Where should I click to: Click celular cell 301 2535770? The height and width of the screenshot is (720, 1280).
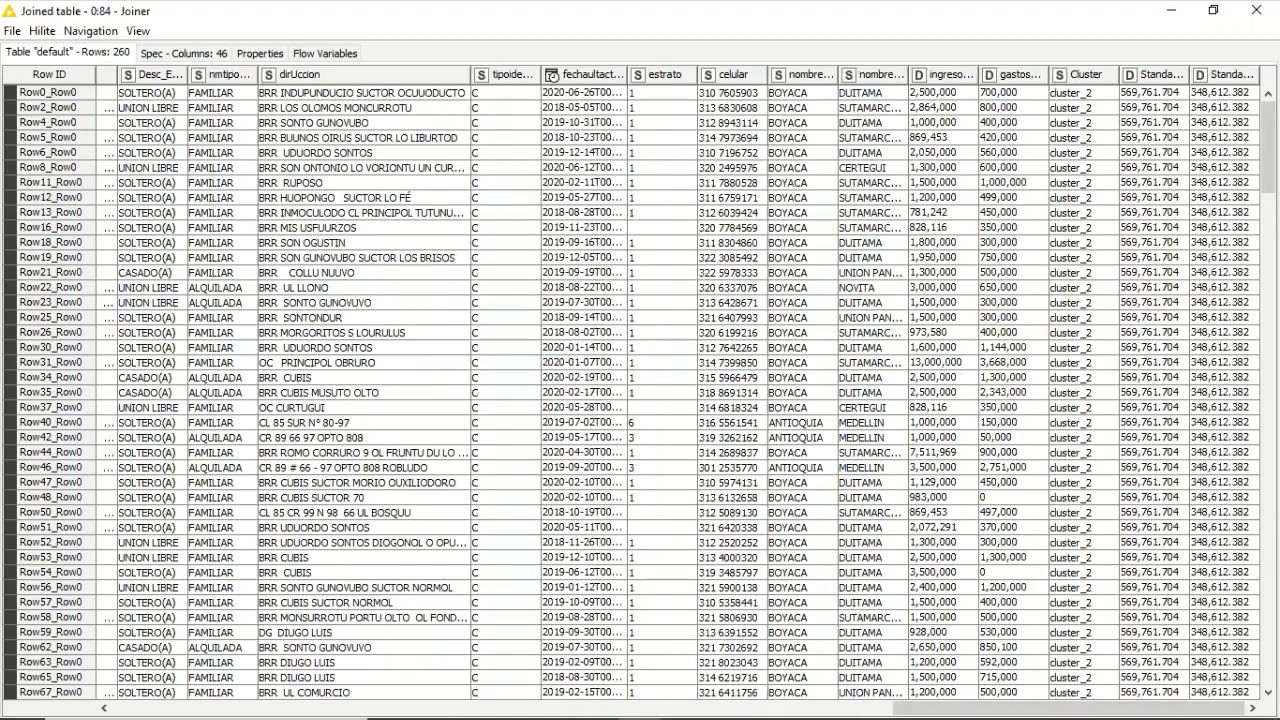pyautogui.click(x=731, y=468)
